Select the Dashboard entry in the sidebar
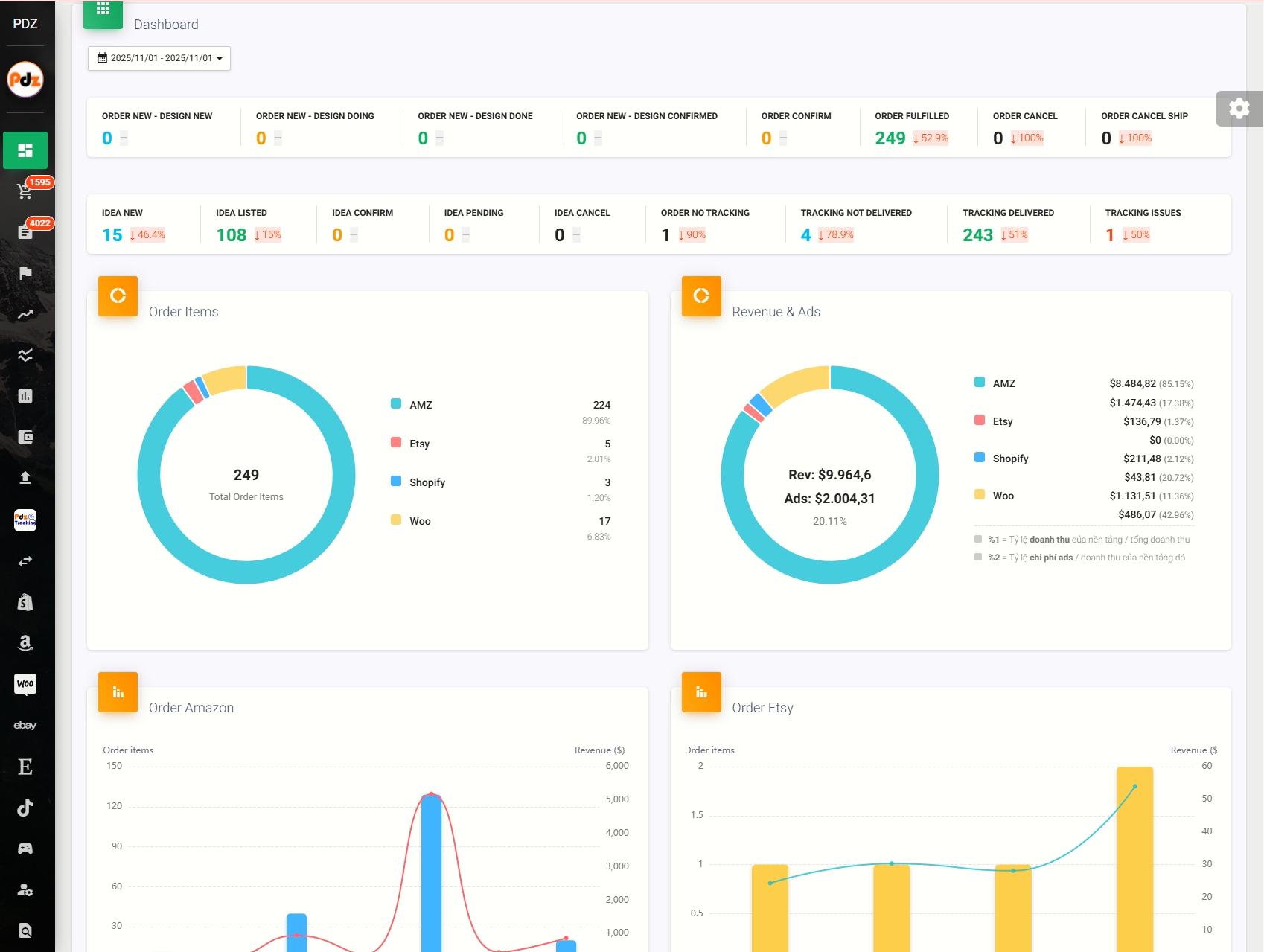The image size is (1264, 952). click(25, 150)
